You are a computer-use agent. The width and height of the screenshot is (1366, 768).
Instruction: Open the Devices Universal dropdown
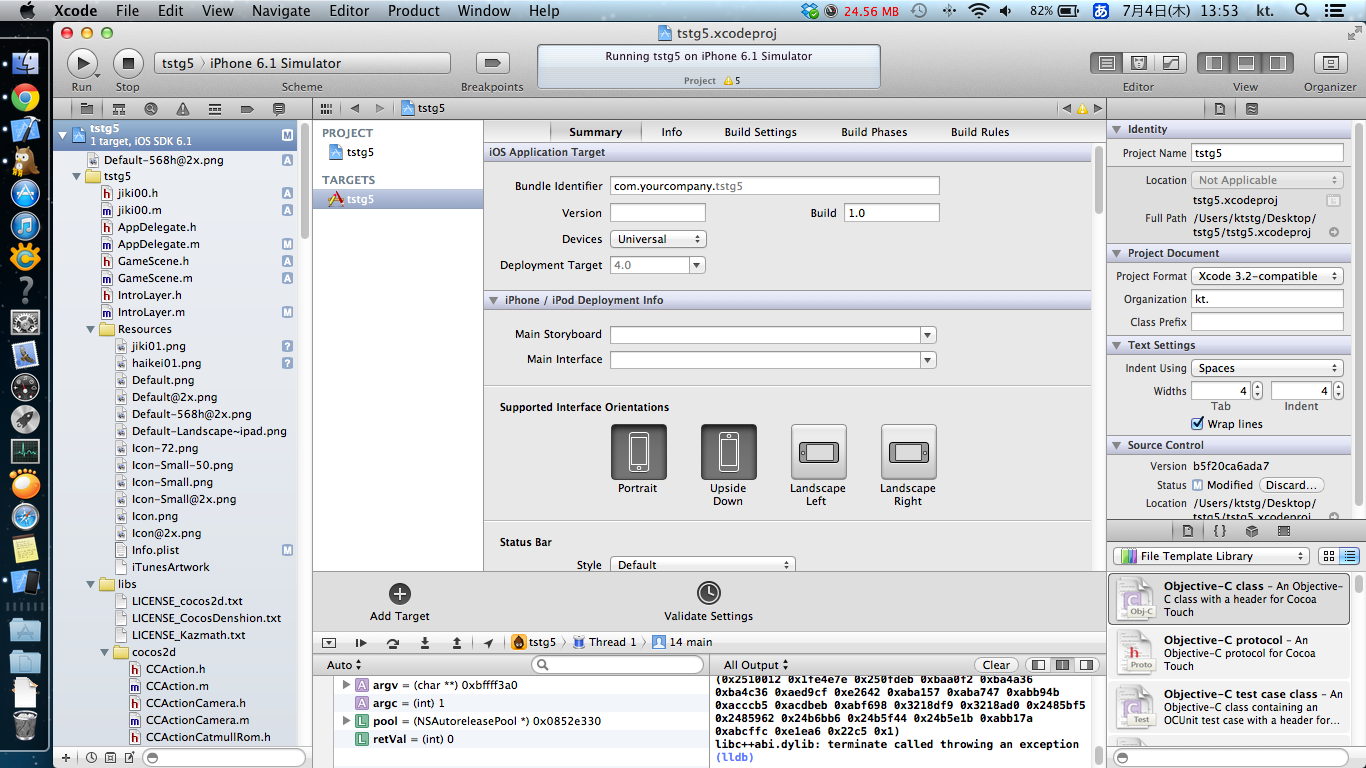[658, 239]
